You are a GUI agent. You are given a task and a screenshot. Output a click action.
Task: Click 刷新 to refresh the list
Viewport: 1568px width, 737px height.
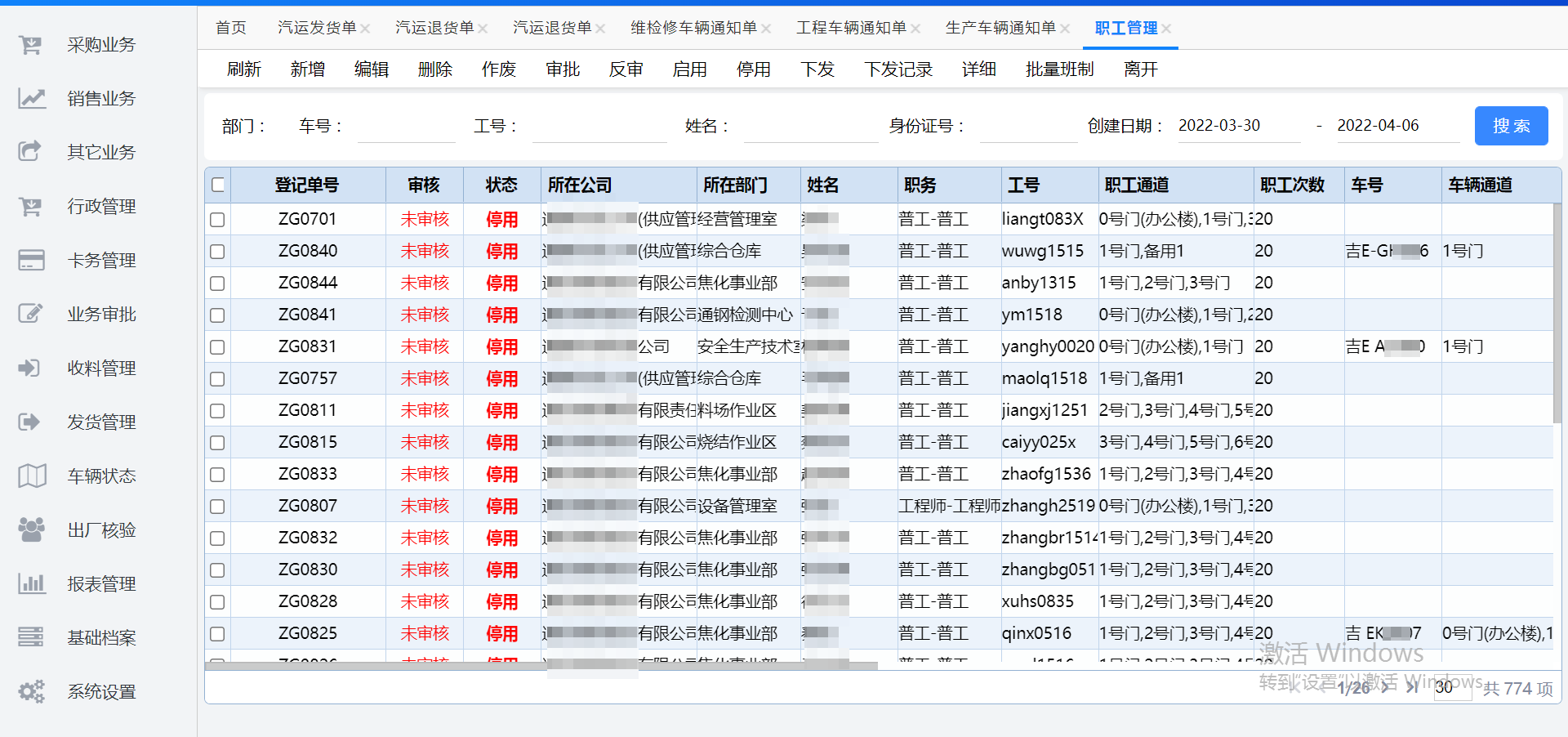coord(244,69)
